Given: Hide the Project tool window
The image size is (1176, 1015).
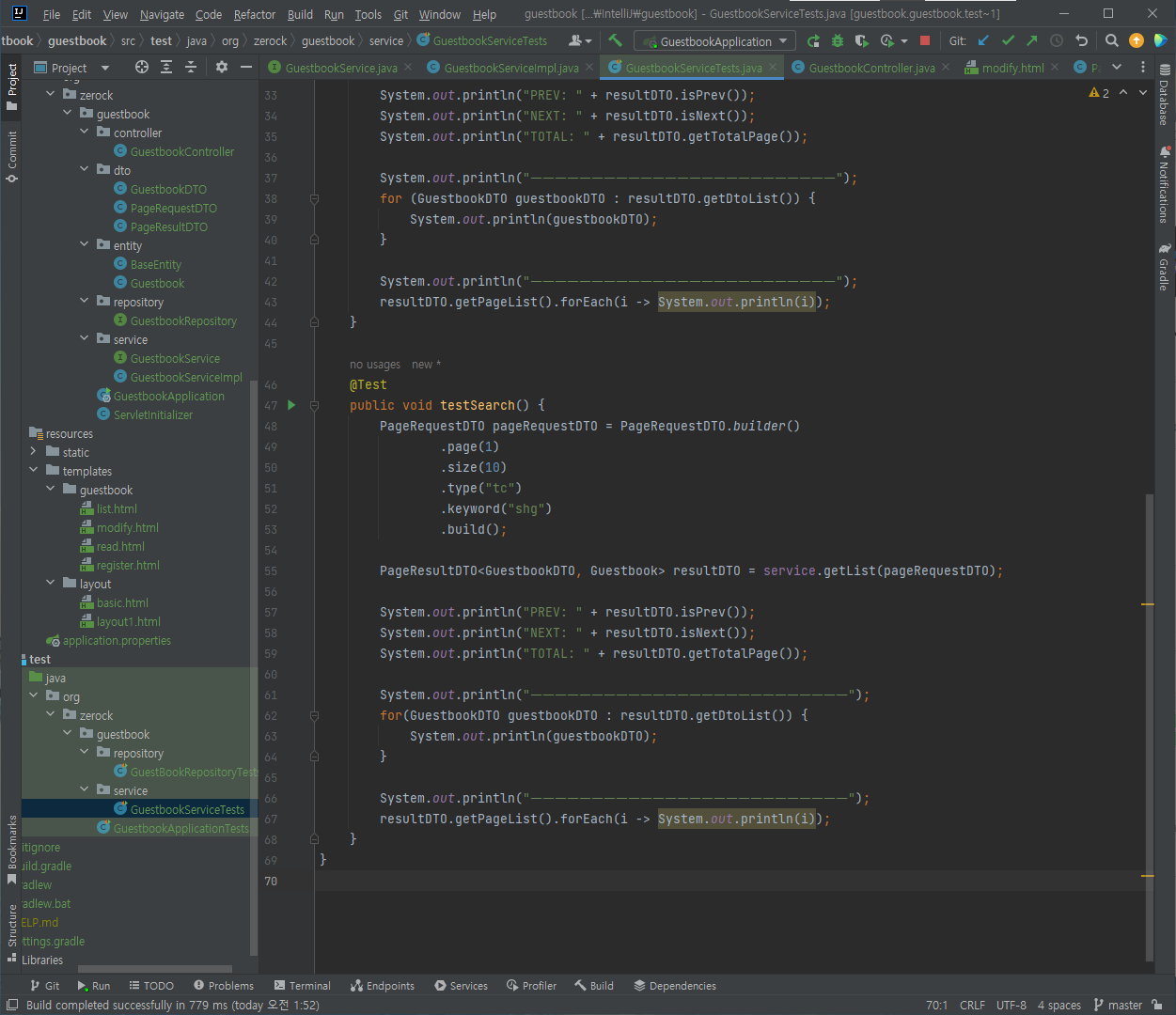Looking at the screenshot, I should [x=246, y=67].
